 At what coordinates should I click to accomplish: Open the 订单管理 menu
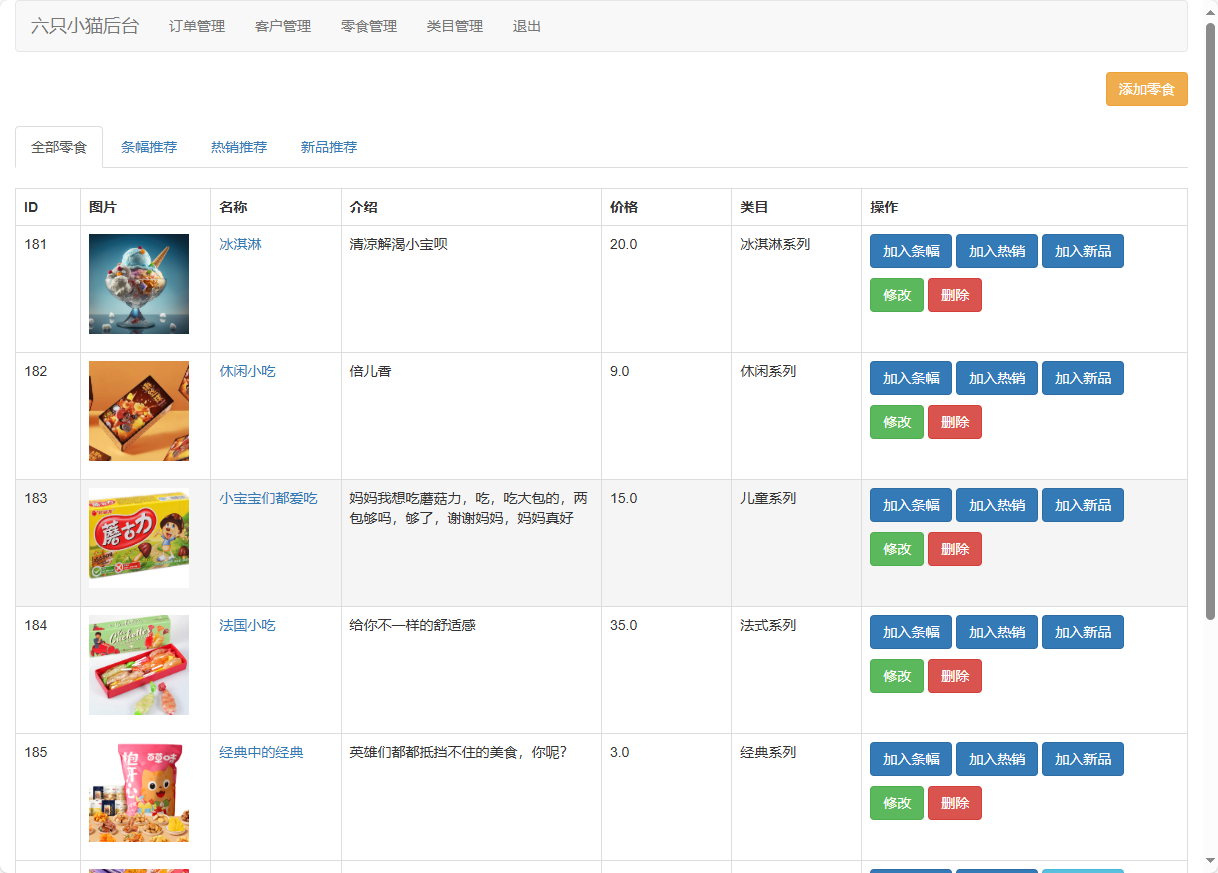(x=197, y=27)
